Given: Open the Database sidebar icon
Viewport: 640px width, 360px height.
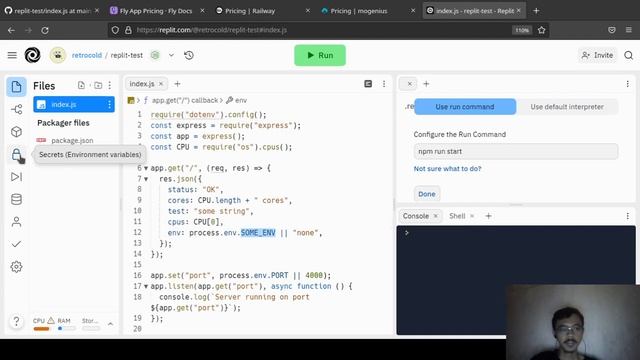Looking at the screenshot, I should click(x=16, y=199).
